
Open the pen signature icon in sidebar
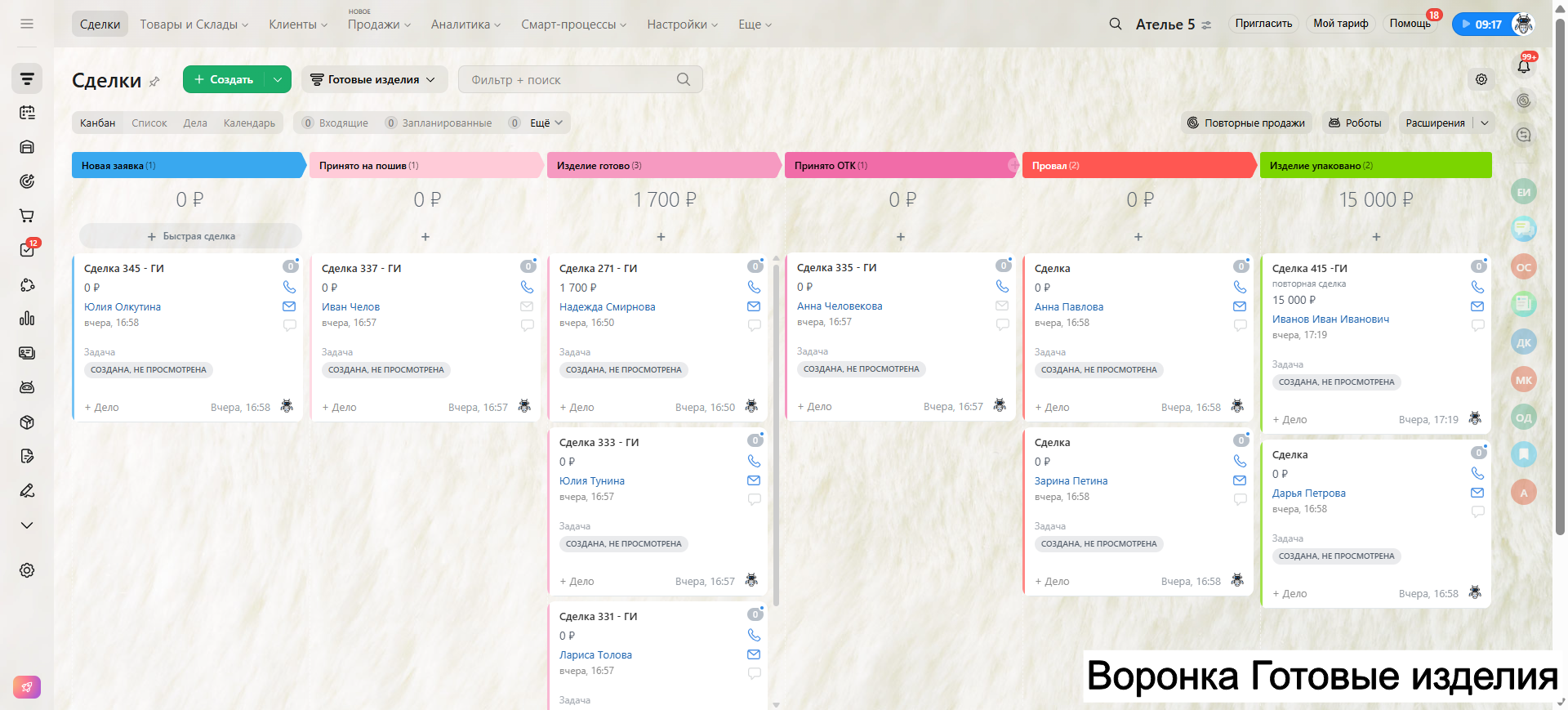point(27,491)
